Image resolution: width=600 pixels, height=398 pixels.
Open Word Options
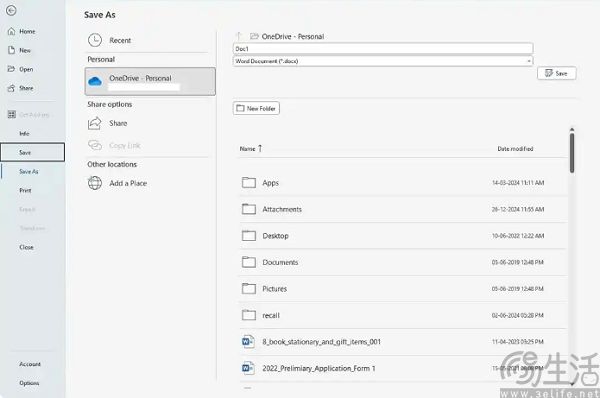[29, 383]
